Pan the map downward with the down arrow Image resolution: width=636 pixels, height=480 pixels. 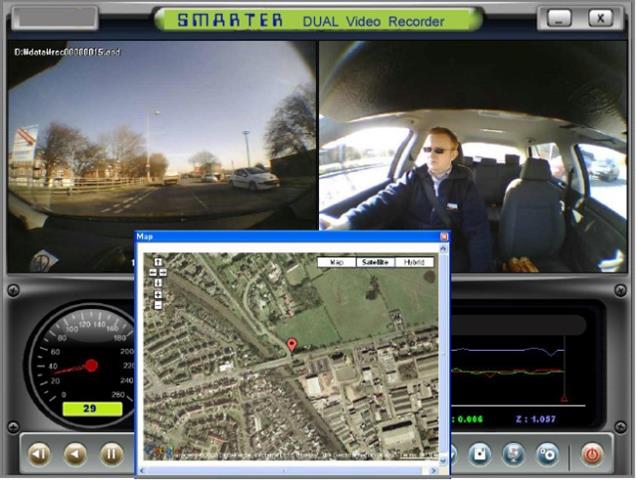pyautogui.click(x=158, y=282)
